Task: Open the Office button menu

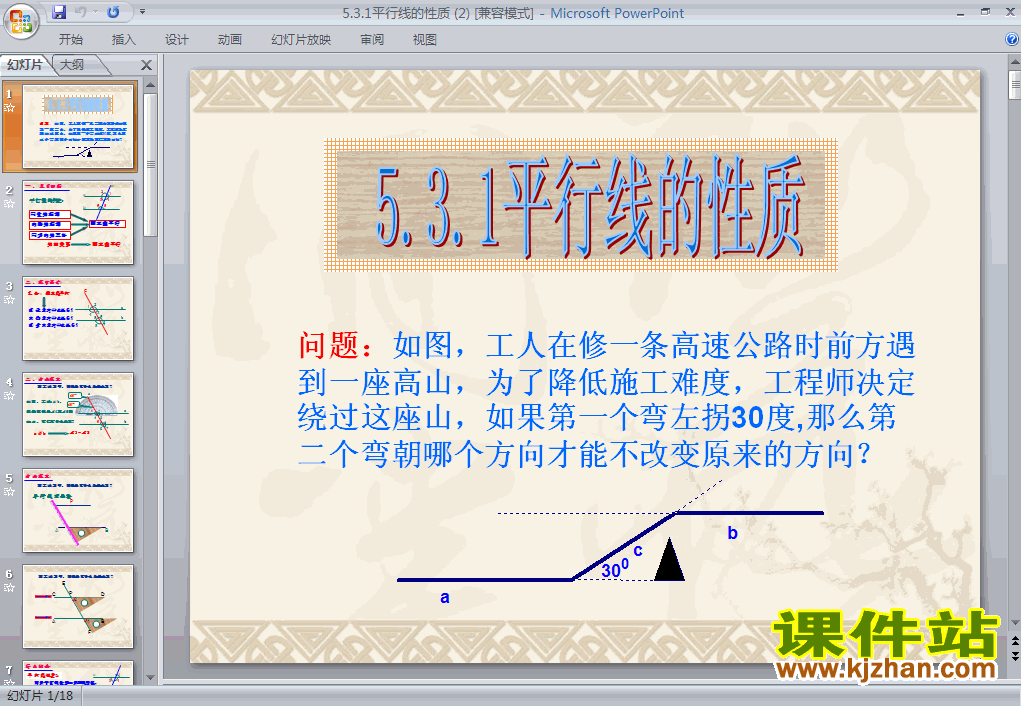Action: [x=21, y=21]
